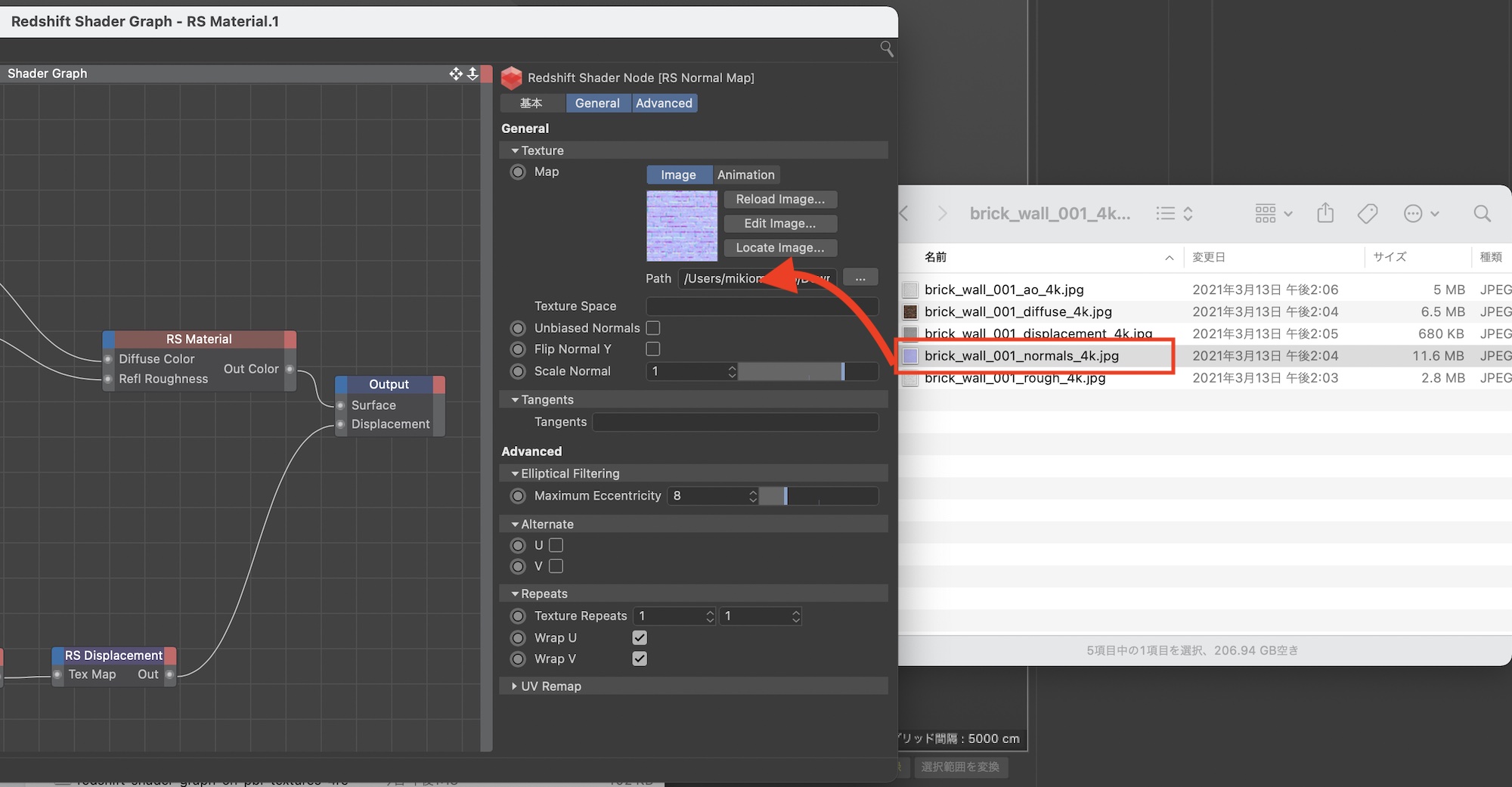
Task: Click the Scale Normal slider
Action: pyautogui.click(x=807, y=371)
